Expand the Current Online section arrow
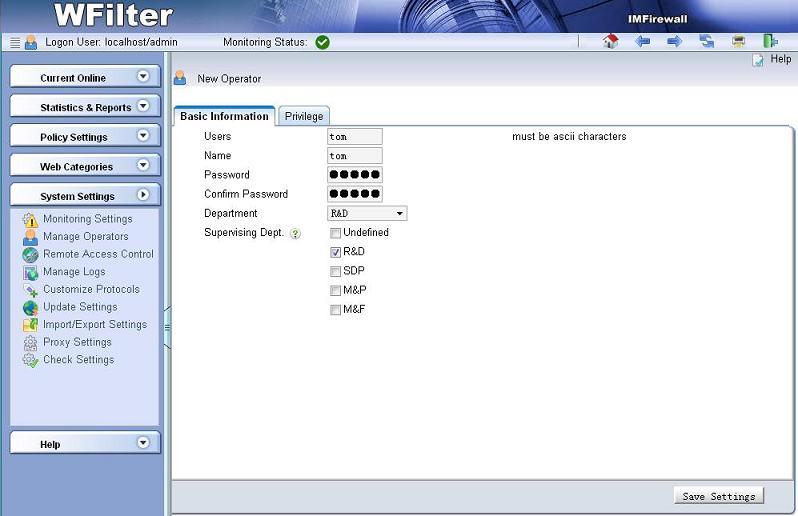 coord(143,76)
